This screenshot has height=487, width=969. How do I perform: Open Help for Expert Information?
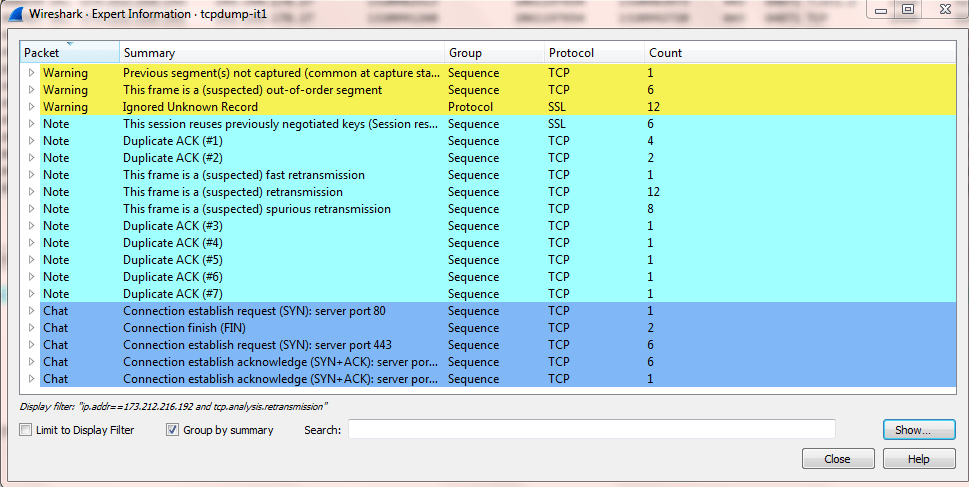tap(918, 459)
